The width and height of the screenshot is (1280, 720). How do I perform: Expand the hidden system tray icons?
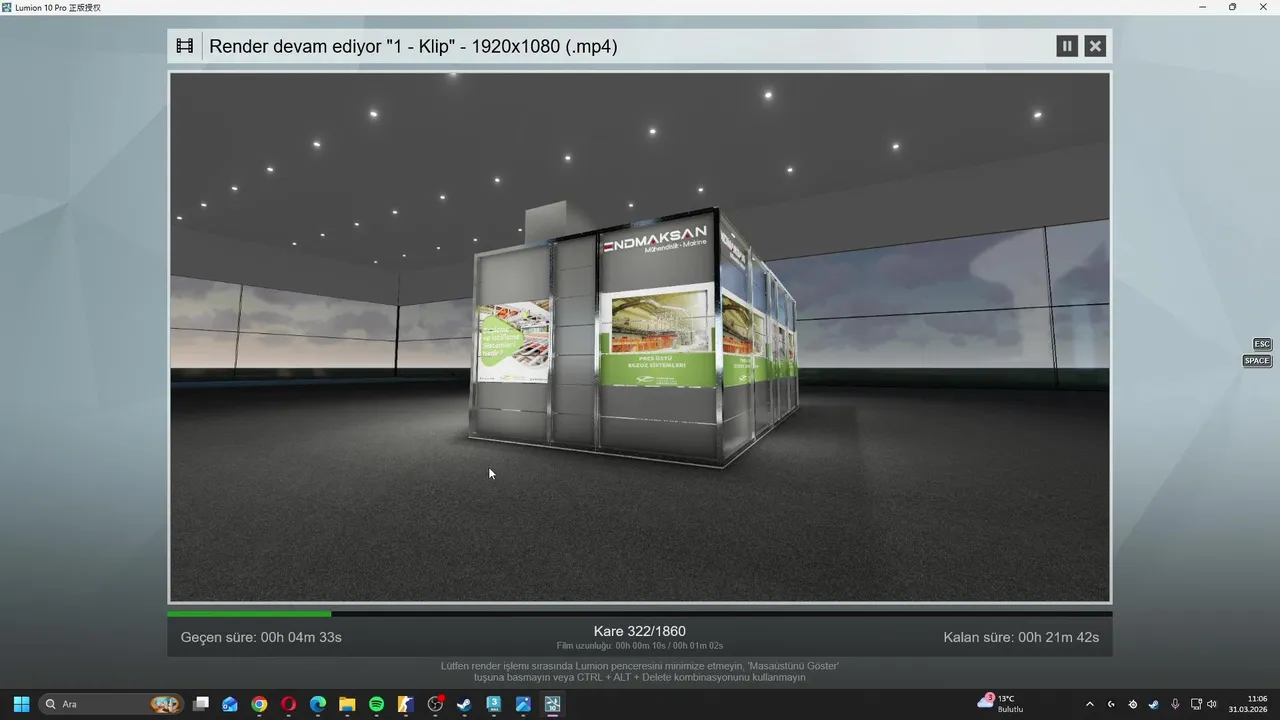tap(1090, 704)
